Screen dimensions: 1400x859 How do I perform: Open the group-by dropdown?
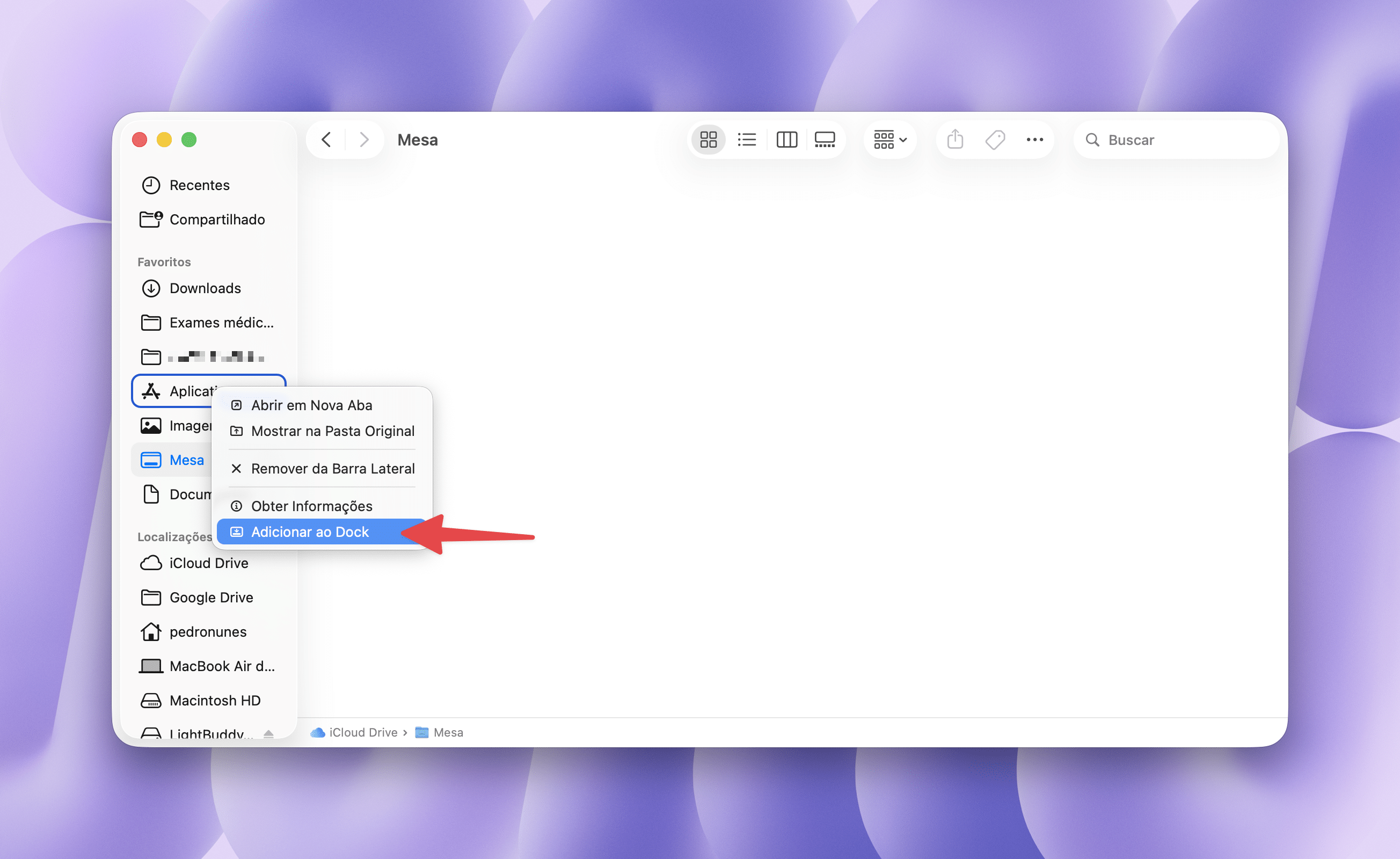[x=890, y=140]
